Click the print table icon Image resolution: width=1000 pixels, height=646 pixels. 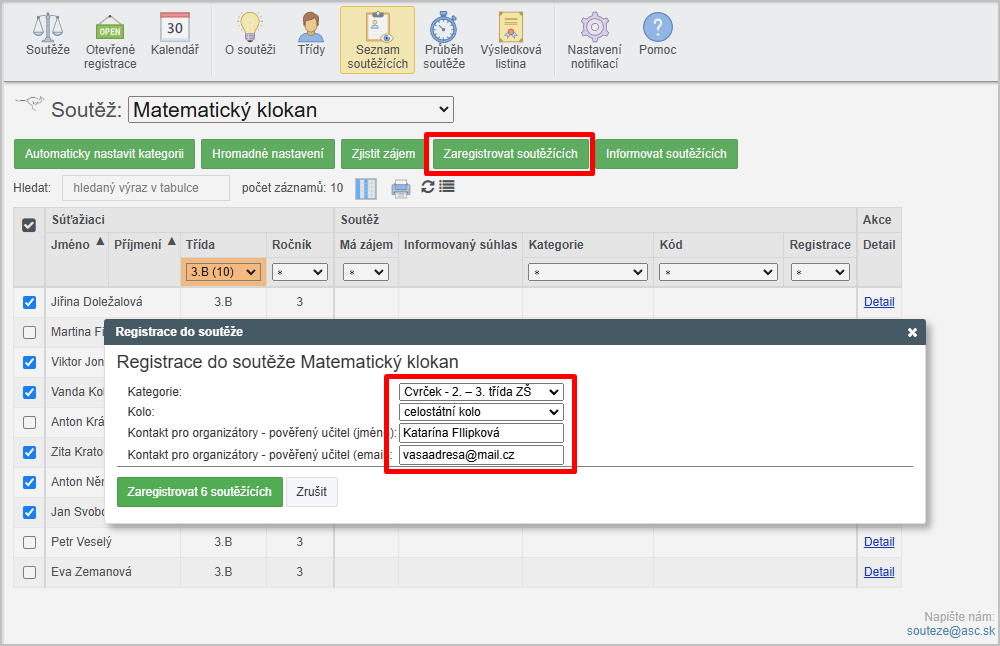click(x=401, y=189)
